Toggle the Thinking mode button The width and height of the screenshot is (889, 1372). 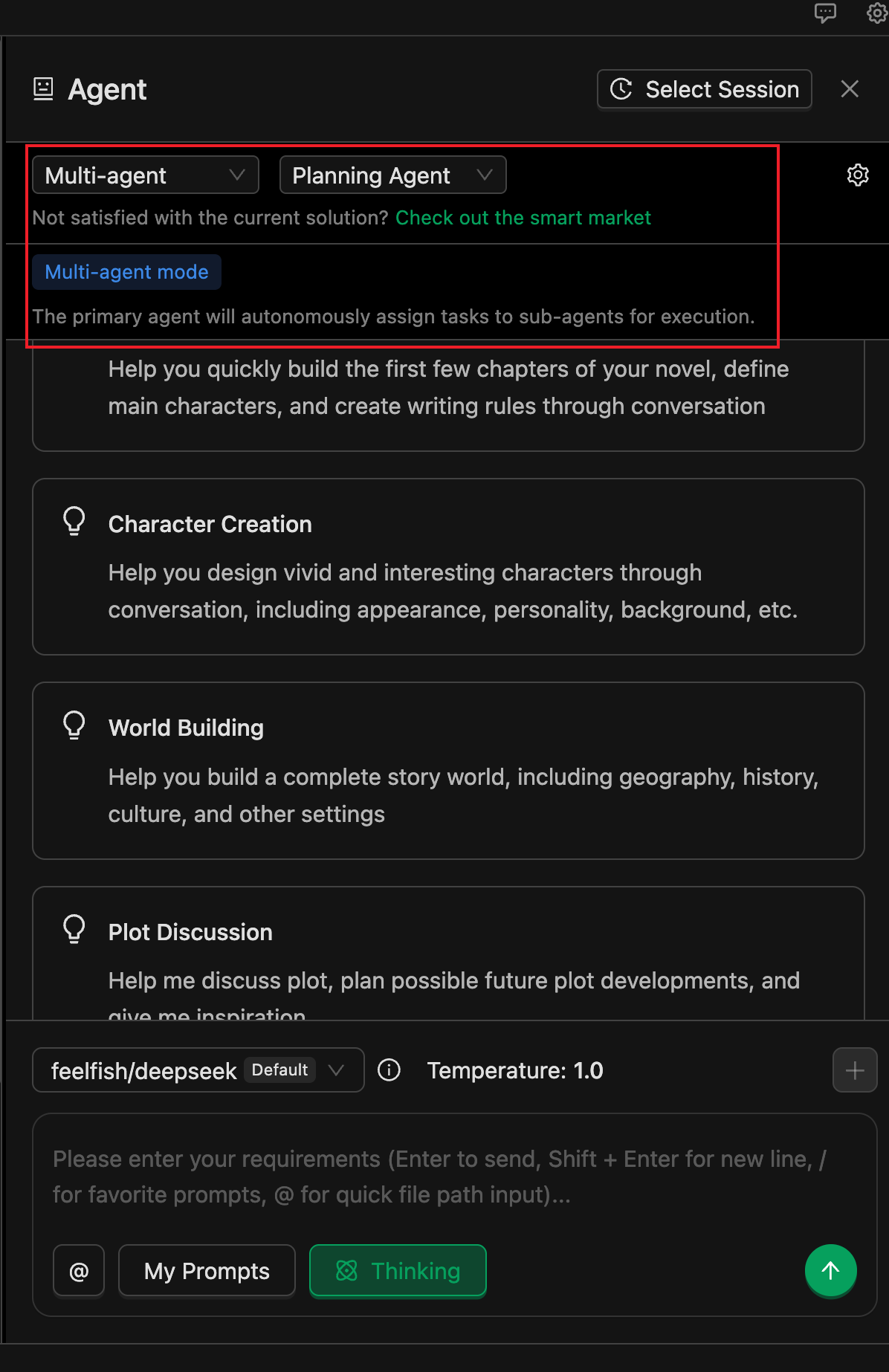(x=398, y=1271)
